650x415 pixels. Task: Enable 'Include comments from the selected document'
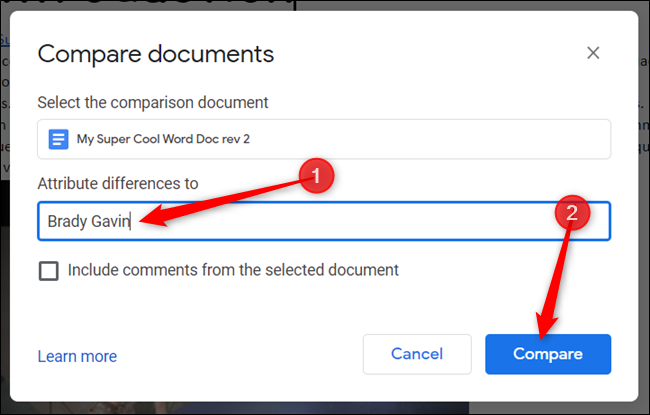49,271
